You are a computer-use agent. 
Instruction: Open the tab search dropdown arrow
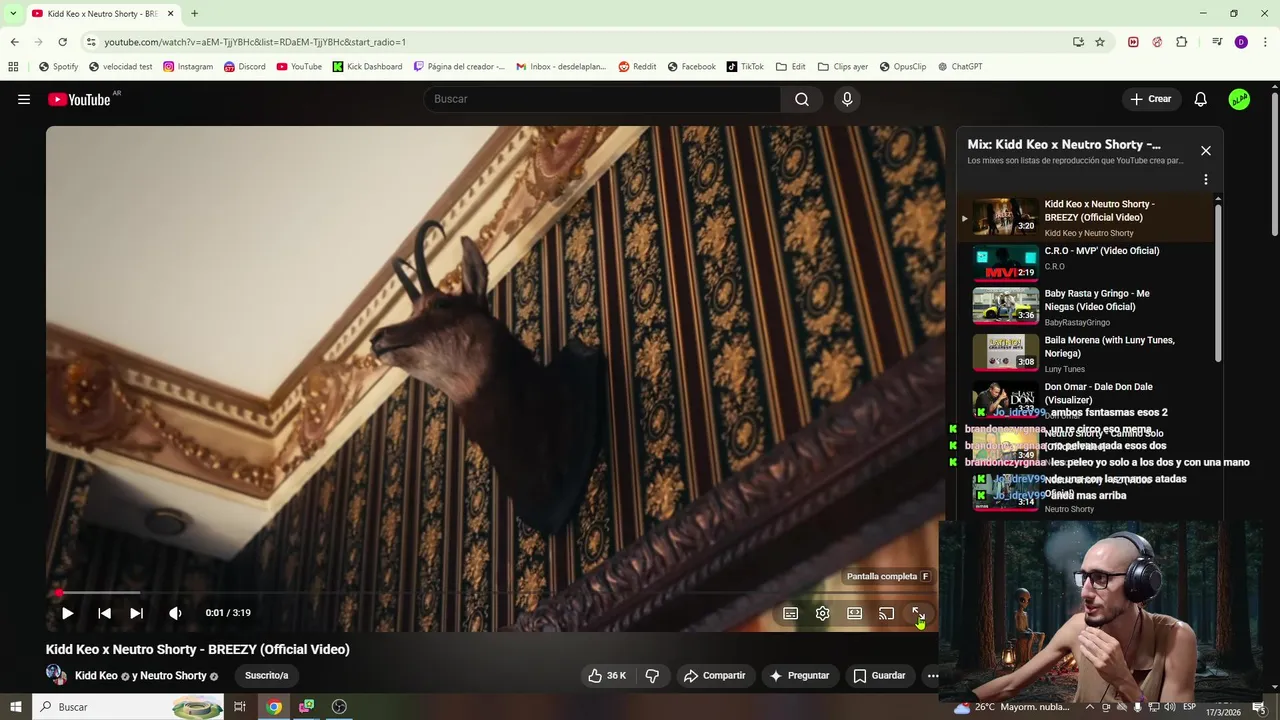click(x=13, y=14)
